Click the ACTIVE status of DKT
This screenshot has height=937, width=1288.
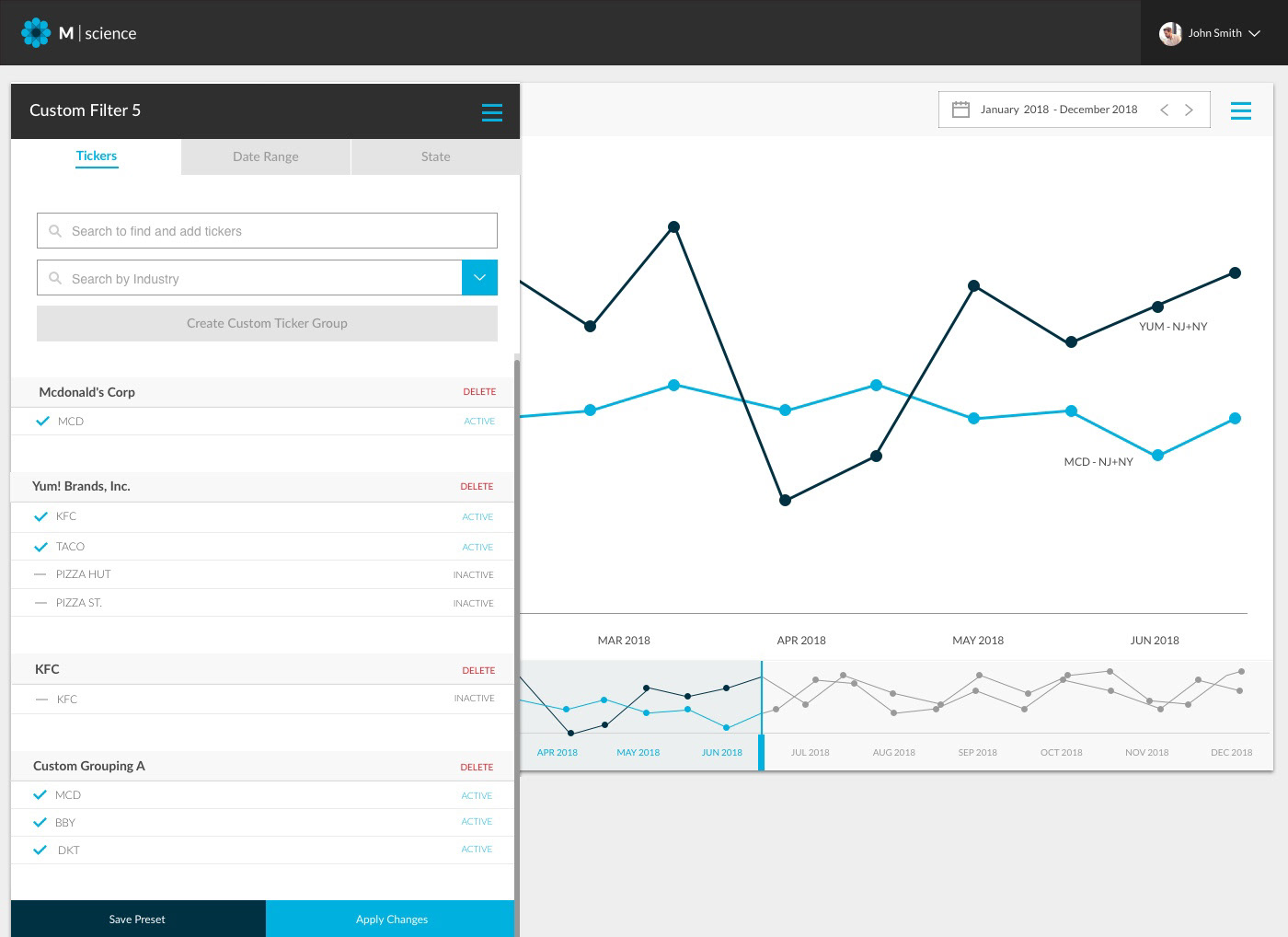(x=477, y=849)
